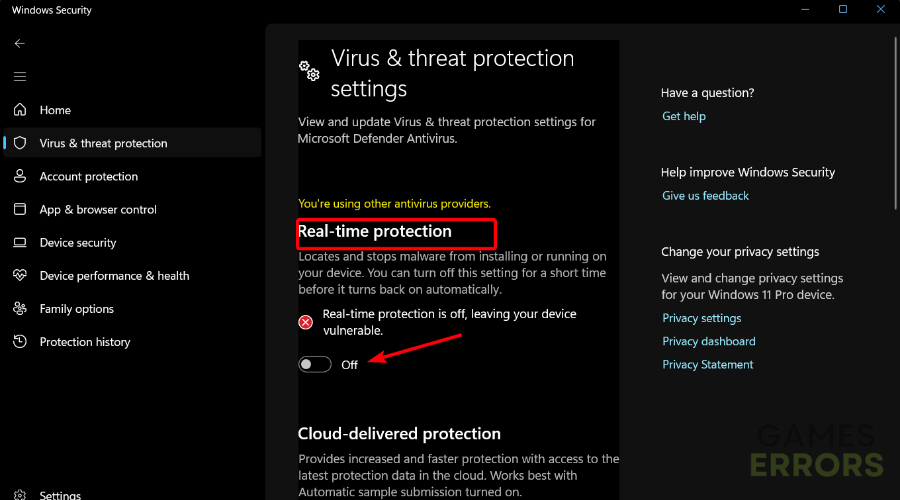Viewport: 900px width, 500px height.
Task: Open the Privacy settings link
Action: click(x=702, y=318)
